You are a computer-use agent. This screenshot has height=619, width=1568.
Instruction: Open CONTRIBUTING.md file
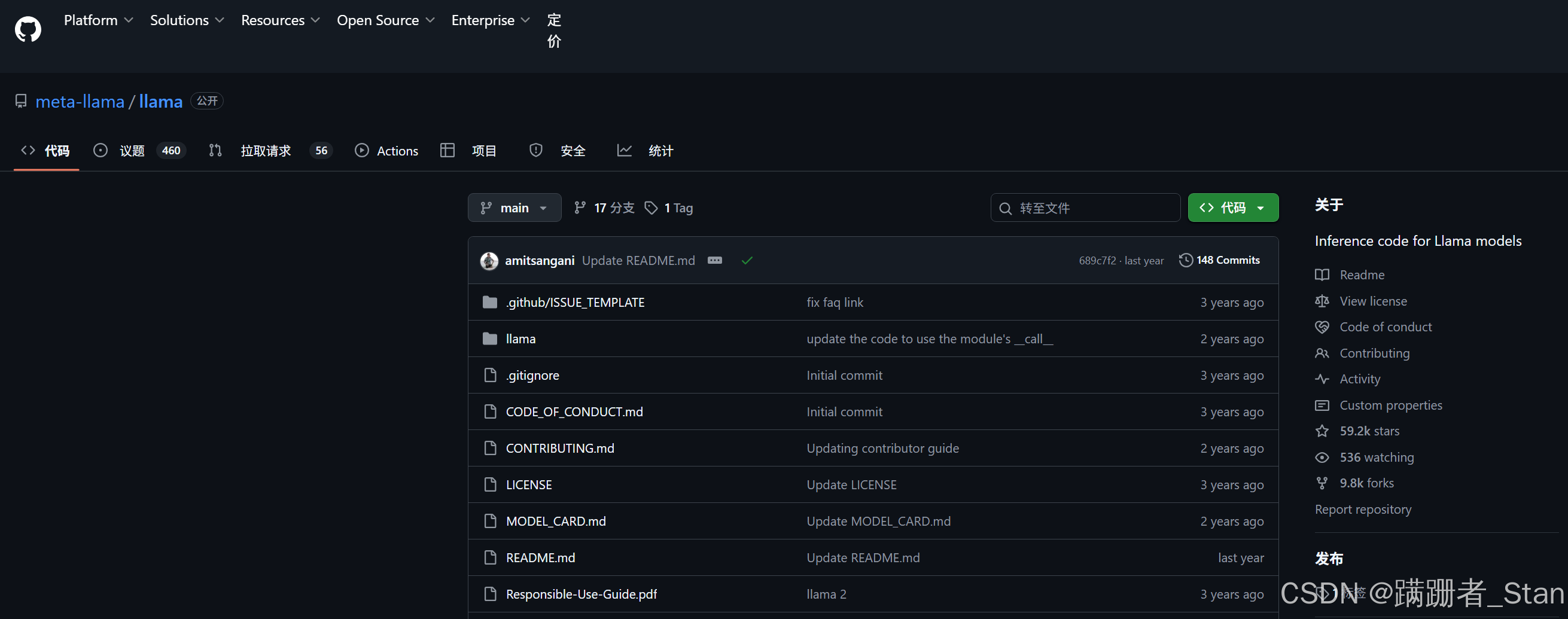point(559,449)
